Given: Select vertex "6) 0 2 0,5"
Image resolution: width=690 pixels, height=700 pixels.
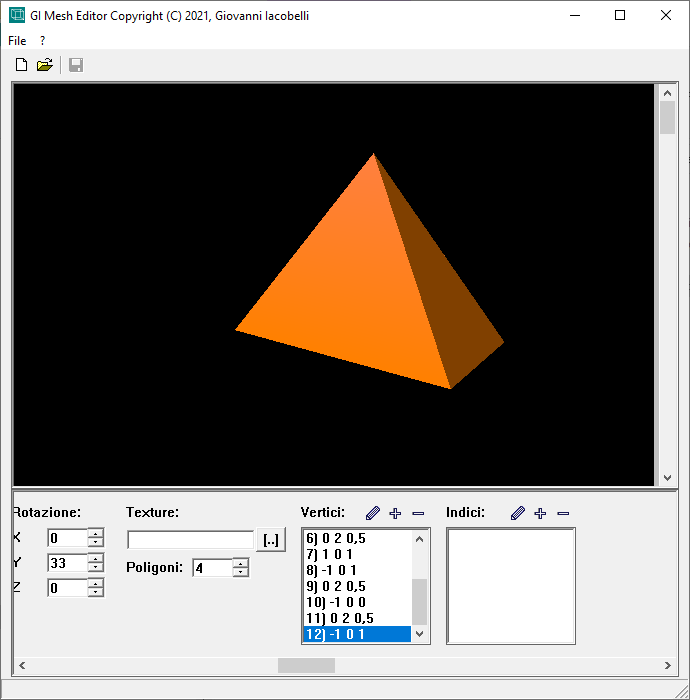Looking at the screenshot, I should [x=357, y=538].
